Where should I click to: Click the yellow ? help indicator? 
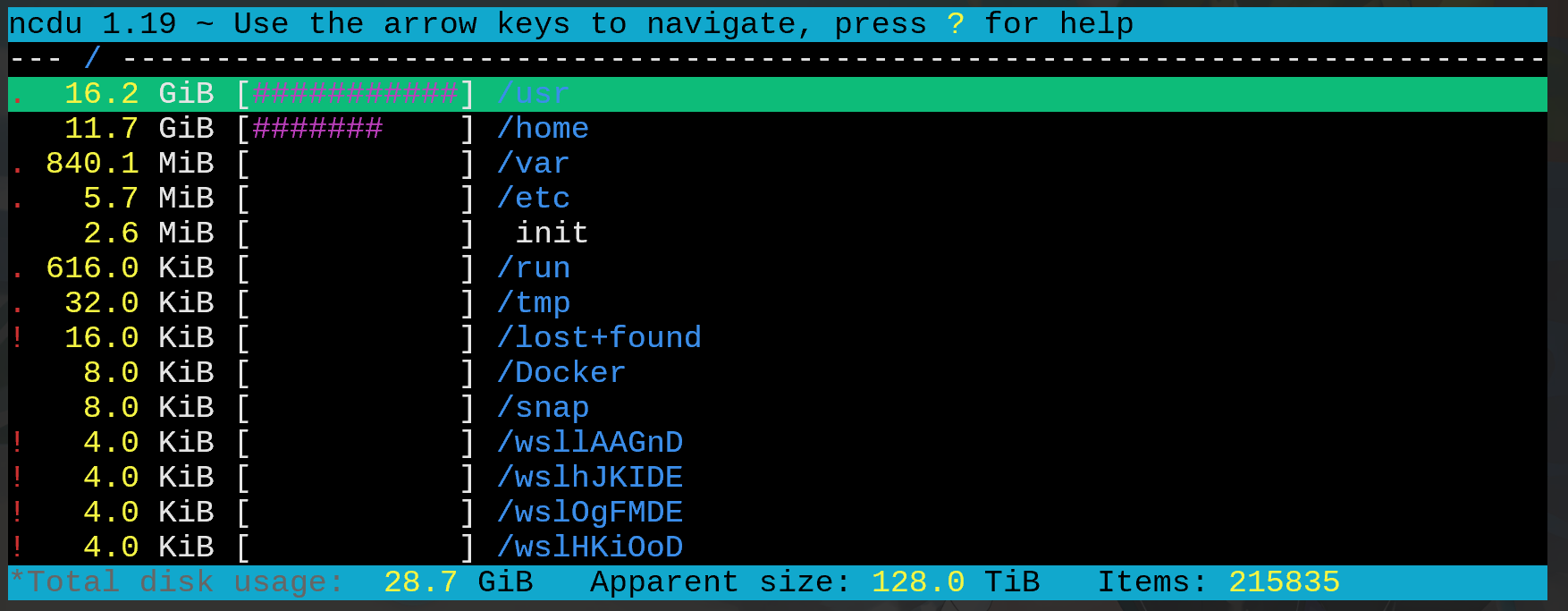956,24
